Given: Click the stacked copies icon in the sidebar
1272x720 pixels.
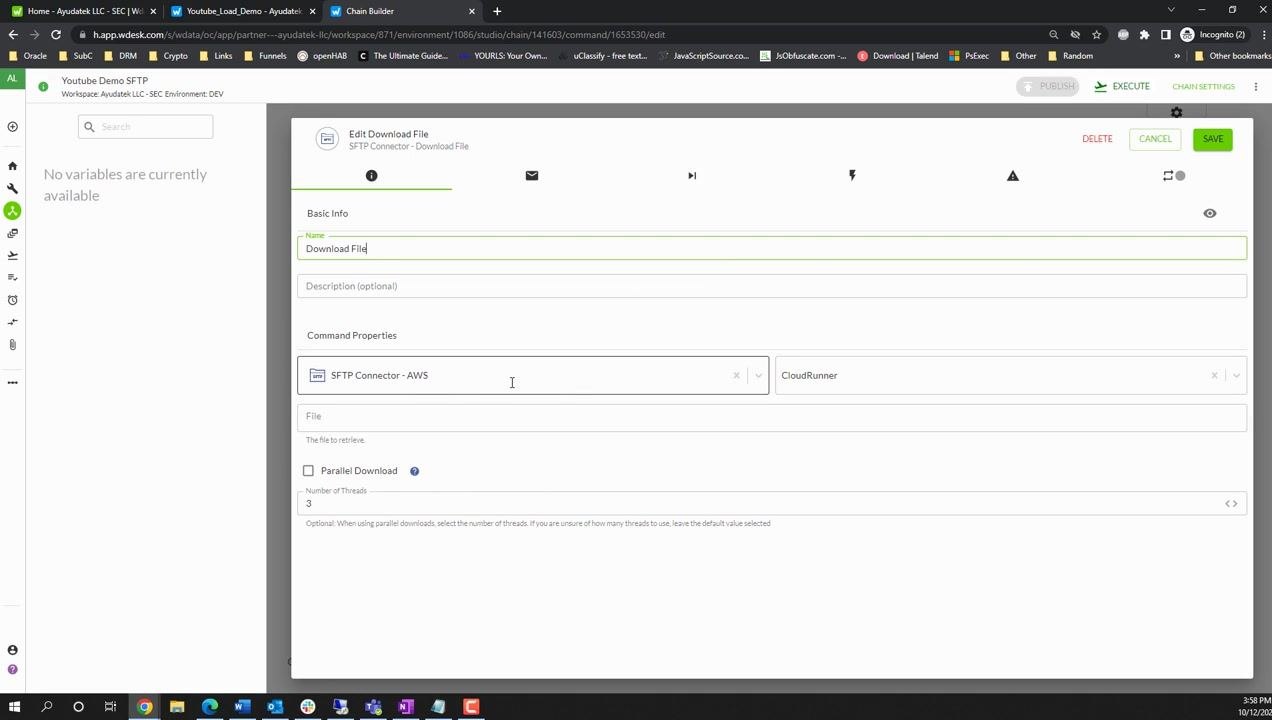Looking at the screenshot, I should point(12,233).
